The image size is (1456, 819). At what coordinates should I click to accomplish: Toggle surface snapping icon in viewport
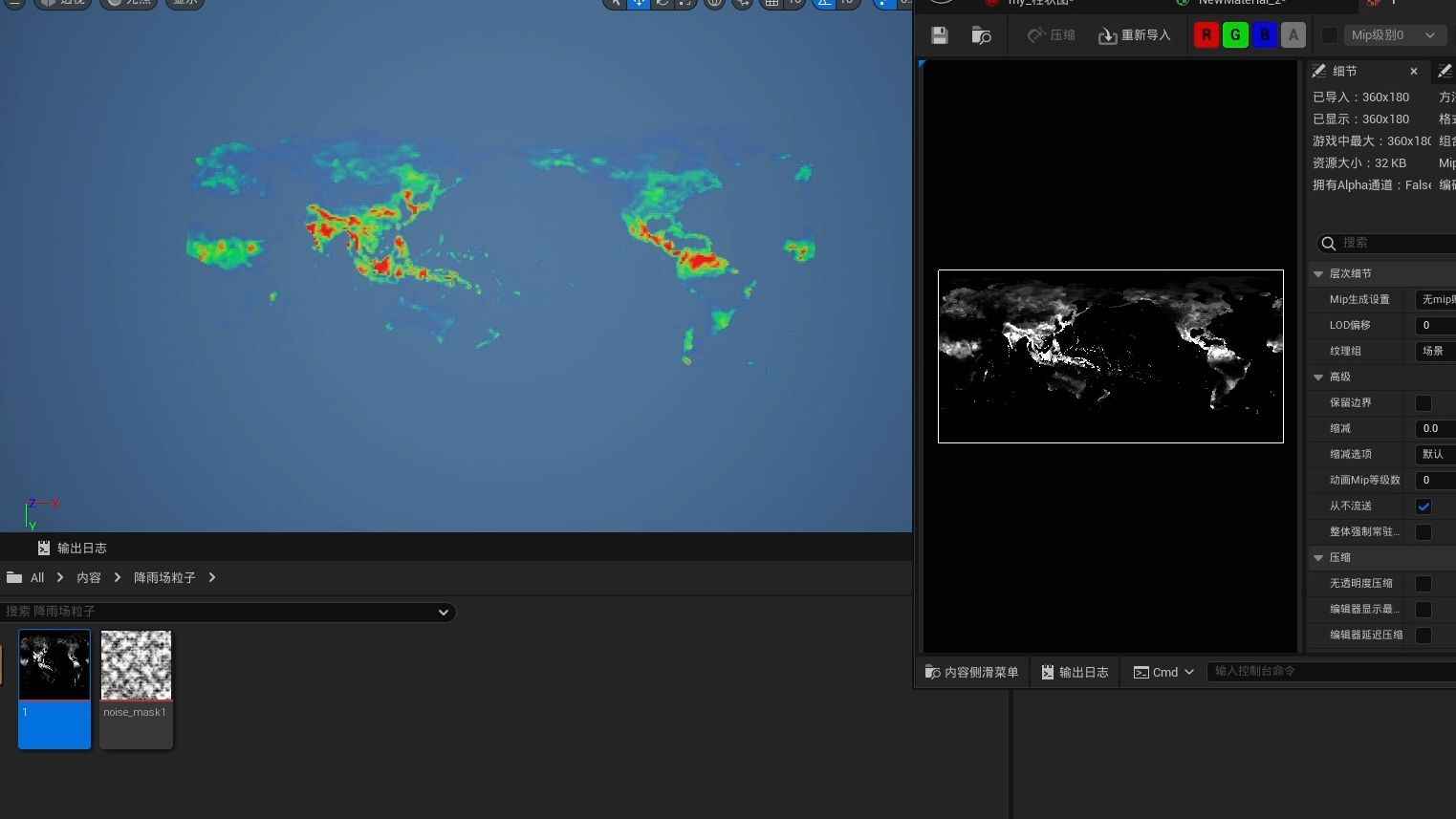[x=743, y=3]
